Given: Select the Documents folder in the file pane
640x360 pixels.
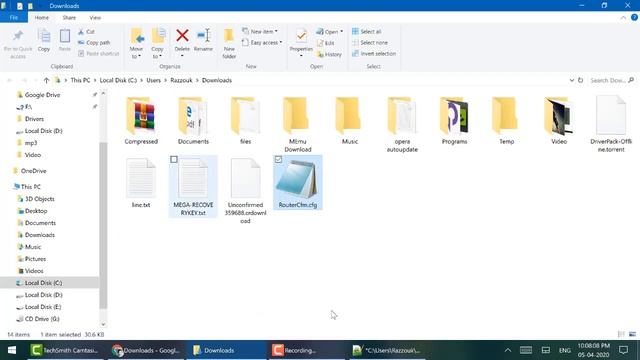Looking at the screenshot, I should (x=193, y=121).
